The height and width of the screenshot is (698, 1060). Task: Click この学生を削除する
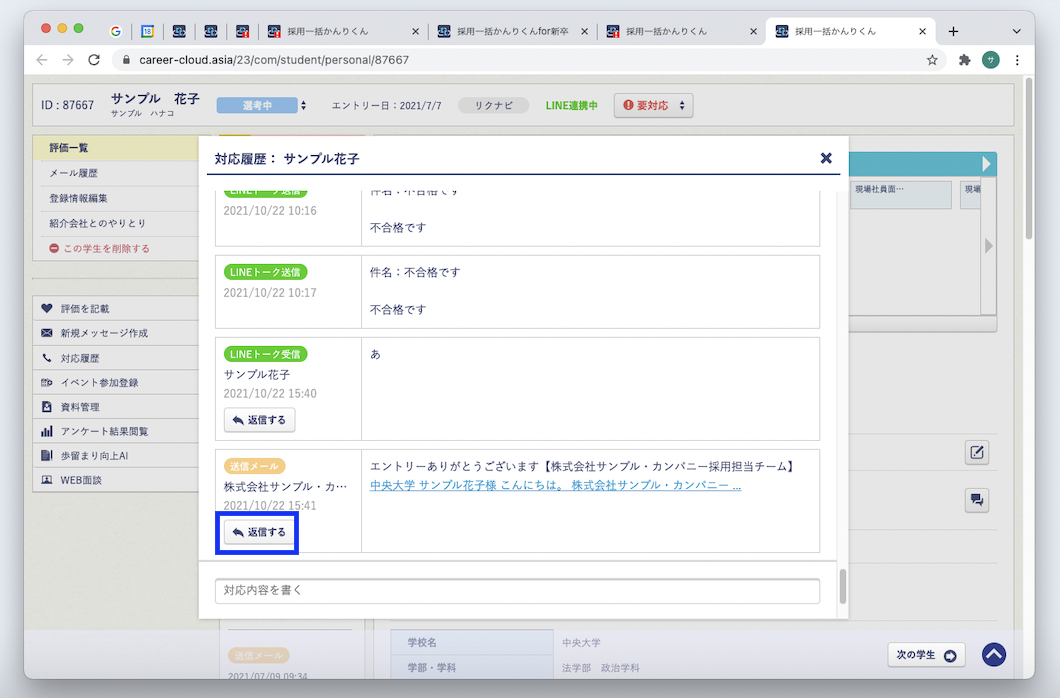point(106,249)
